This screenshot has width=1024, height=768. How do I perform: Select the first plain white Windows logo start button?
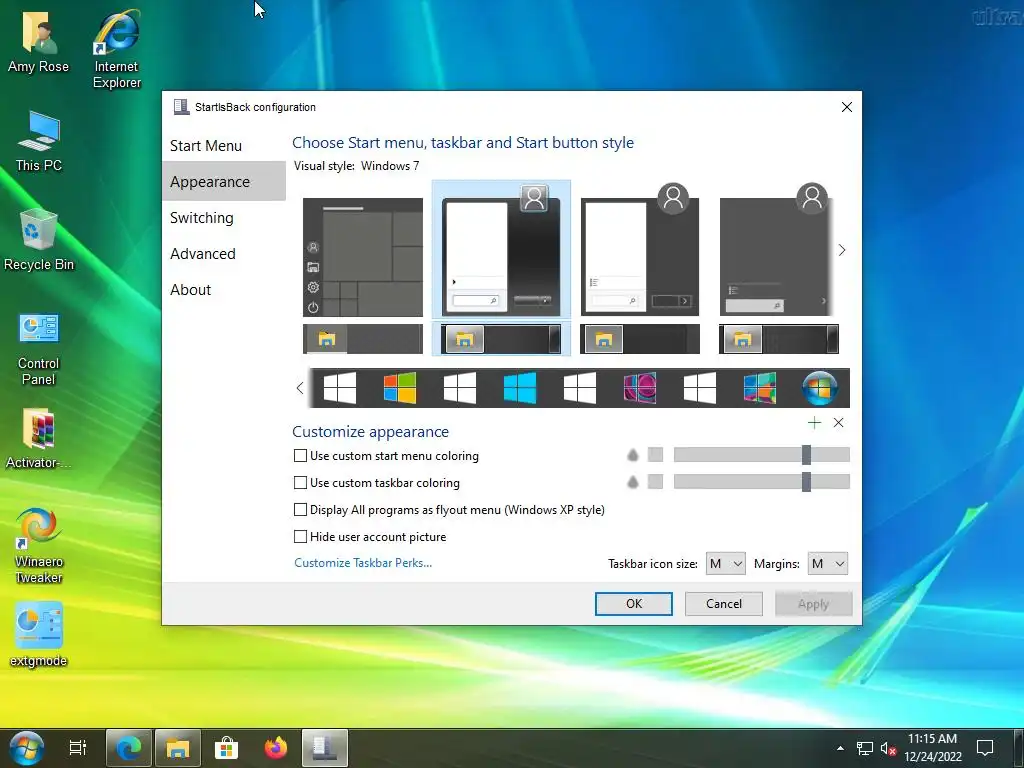coord(340,388)
